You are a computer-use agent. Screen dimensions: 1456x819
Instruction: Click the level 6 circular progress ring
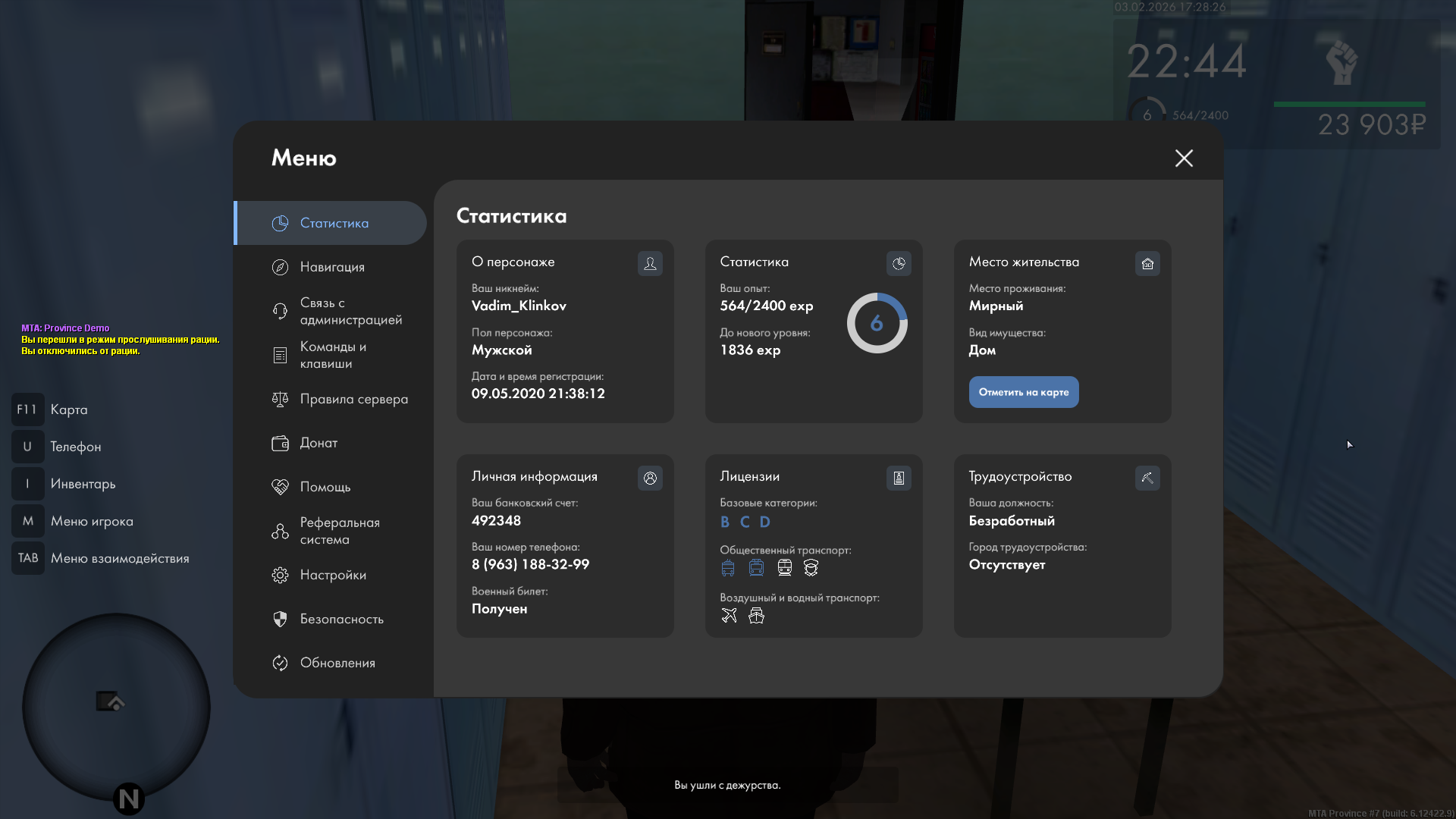(877, 323)
